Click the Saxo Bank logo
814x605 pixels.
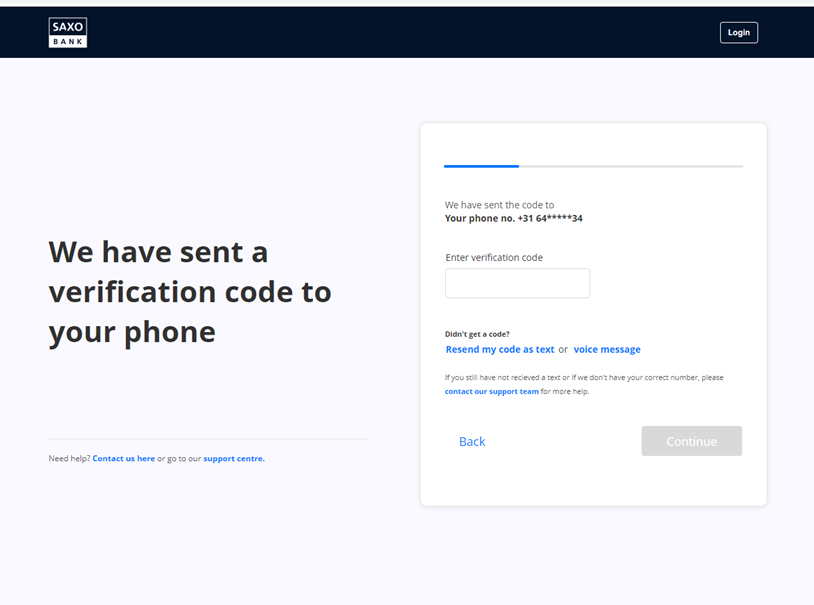pos(68,32)
